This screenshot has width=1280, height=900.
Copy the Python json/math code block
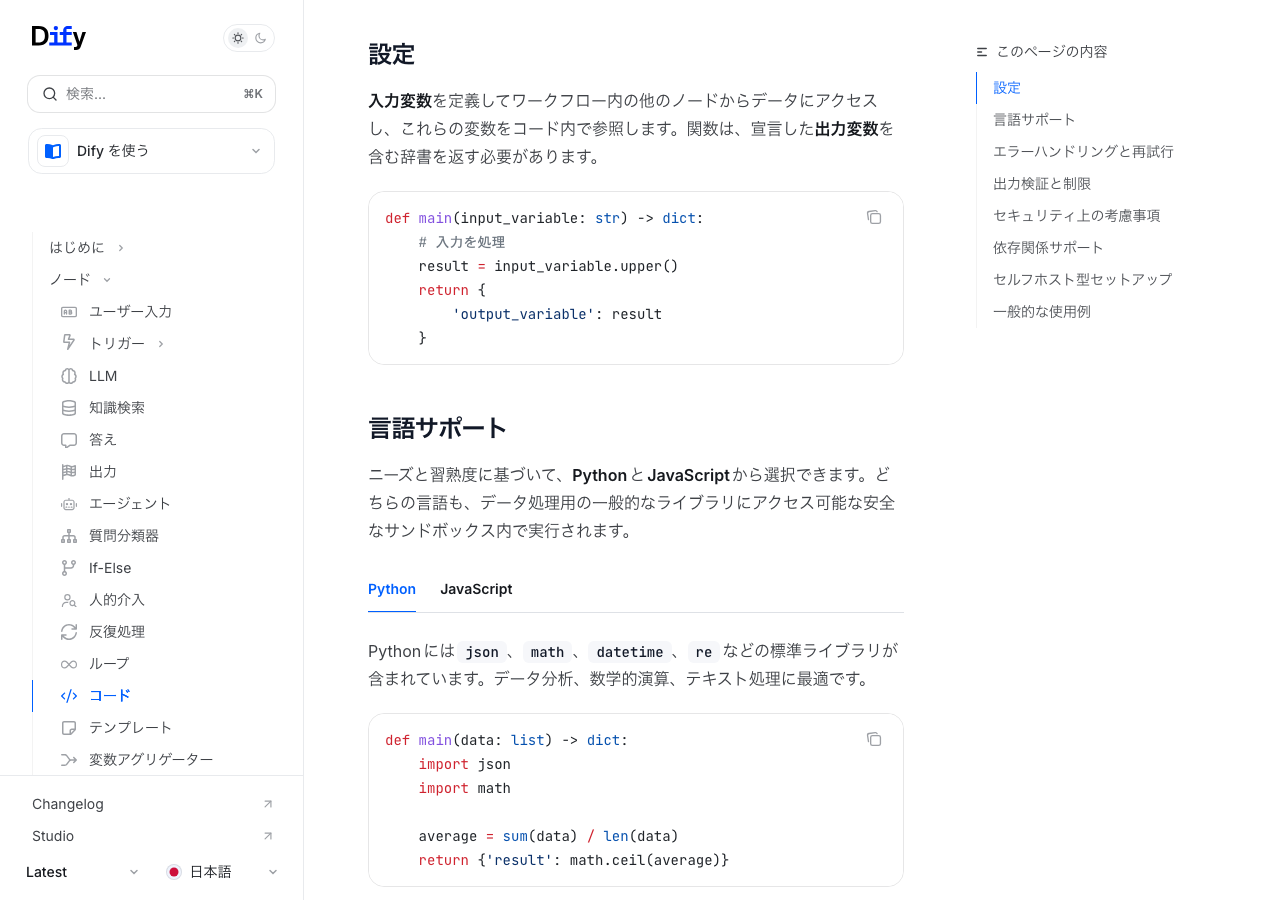click(874, 739)
